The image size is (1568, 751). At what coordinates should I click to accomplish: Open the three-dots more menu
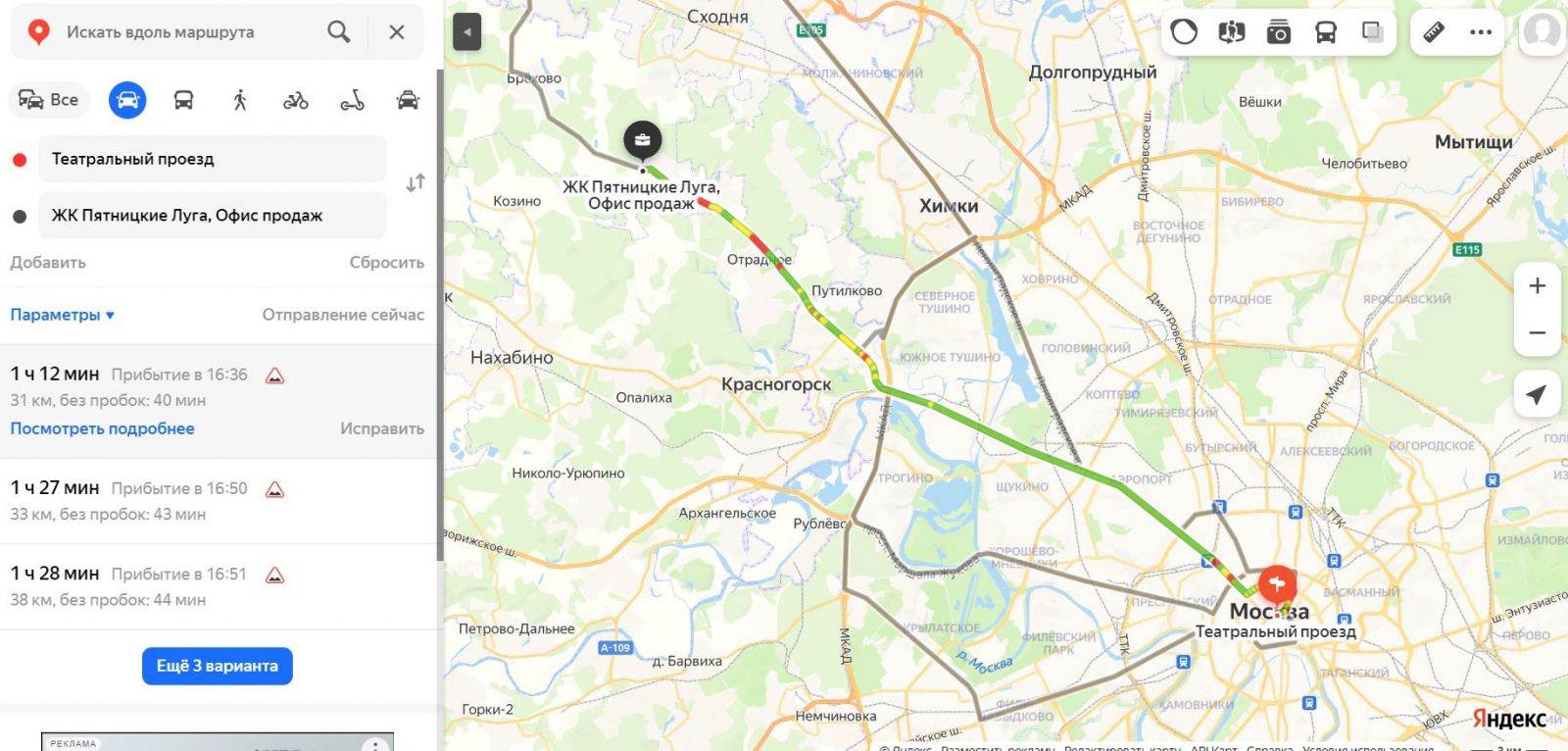coord(1481,32)
